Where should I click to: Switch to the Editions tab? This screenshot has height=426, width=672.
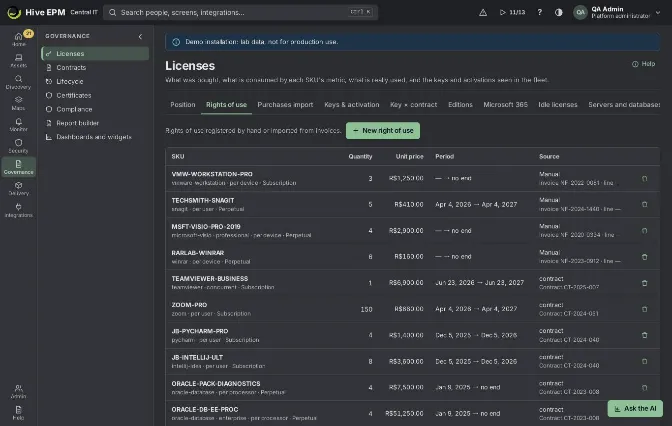[460, 105]
